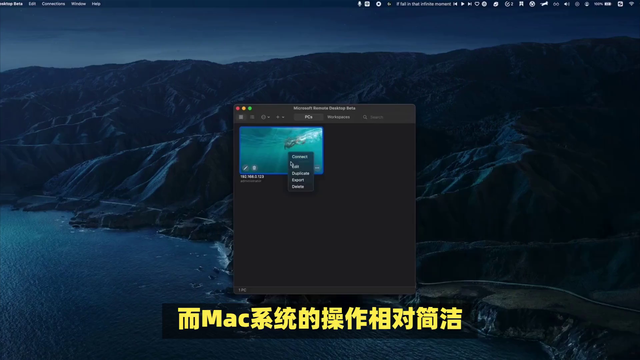Click the pencil edit icon on PC thumbnail
The width and height of the screenshot is (640, 360).
click(245, 168)
